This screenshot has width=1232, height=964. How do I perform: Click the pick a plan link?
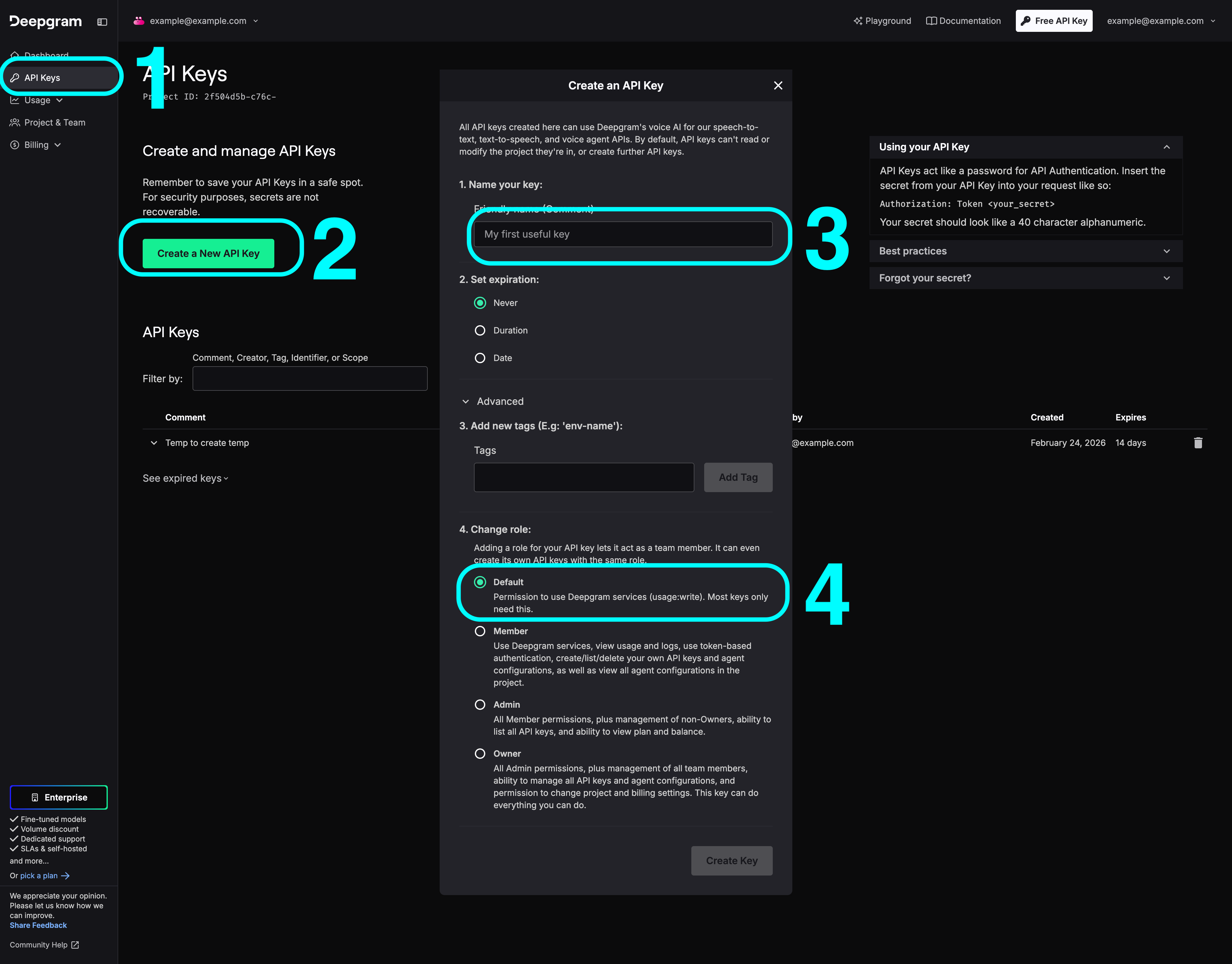(x=39, y=876)
